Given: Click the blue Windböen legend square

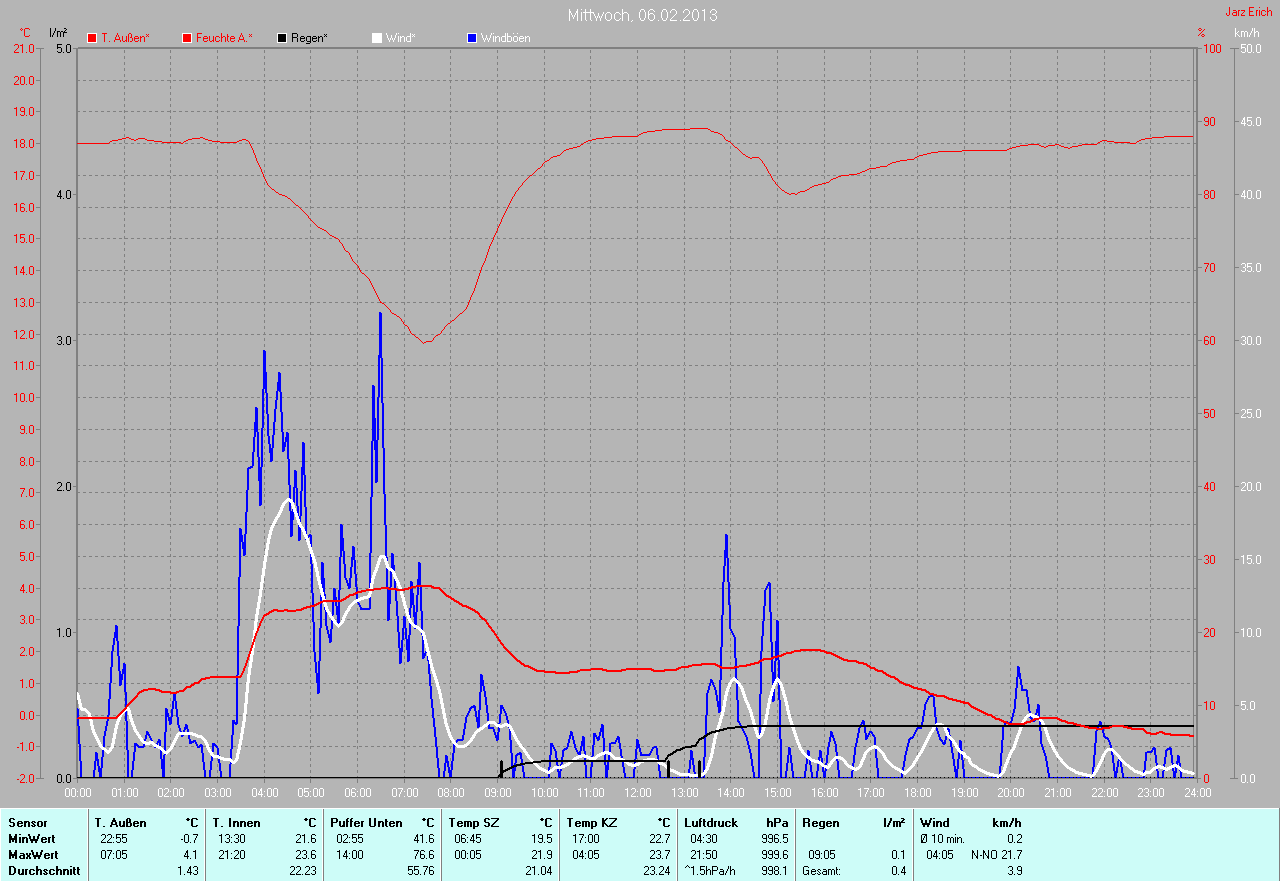Looking at the screenshot, I should [472, 38].
